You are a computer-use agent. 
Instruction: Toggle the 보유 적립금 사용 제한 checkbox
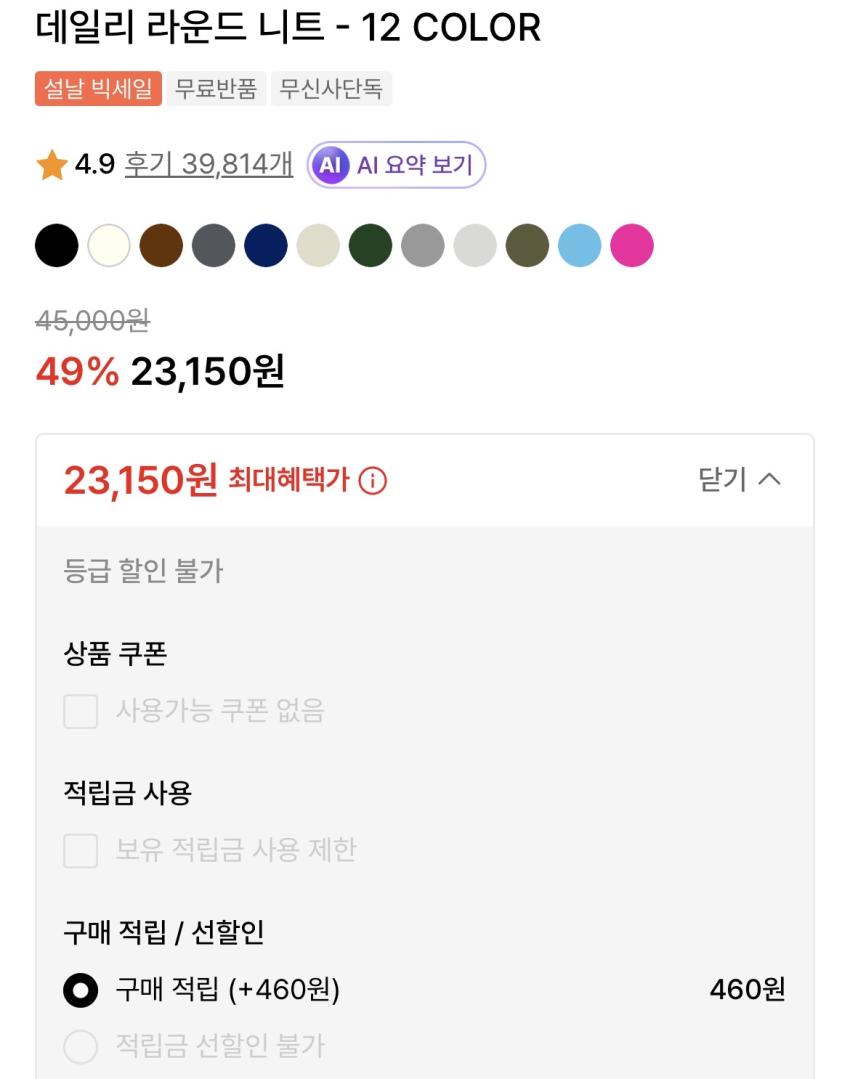point(81,851)
